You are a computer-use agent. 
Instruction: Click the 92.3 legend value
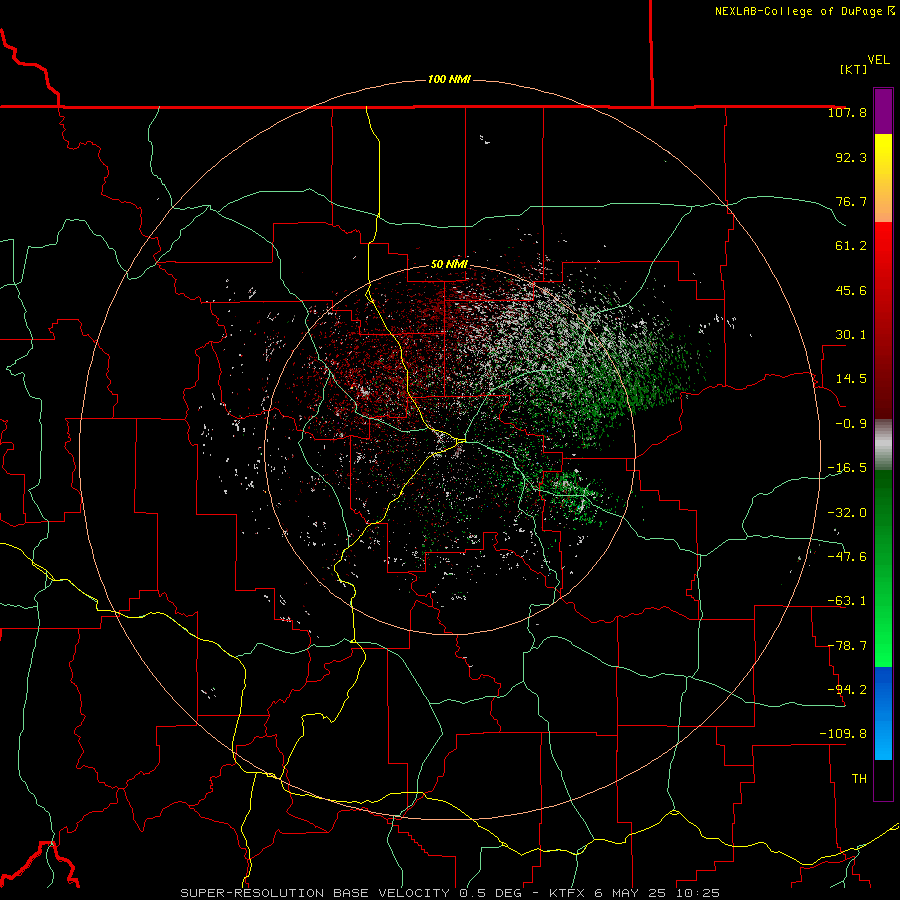click(x=851, y=157)
